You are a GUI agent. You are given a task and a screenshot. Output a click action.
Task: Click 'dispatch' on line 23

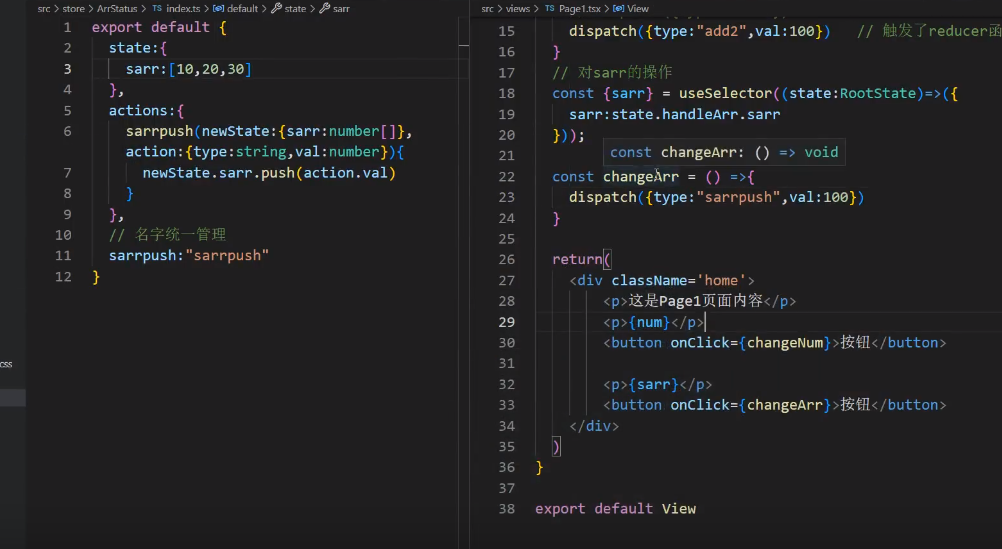603,197
